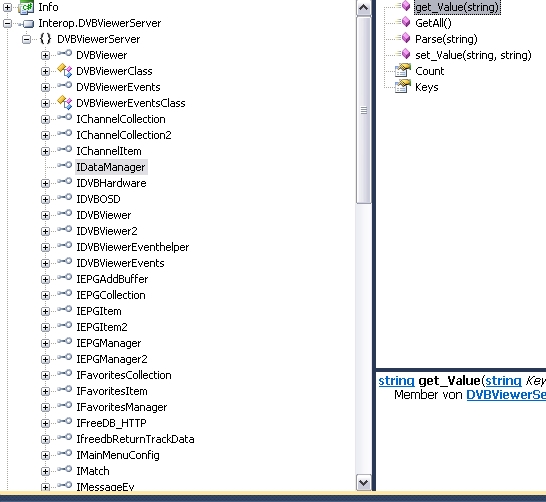Click the method icon beside get_Value(string)
This screenshot has height=502, width=546.
point(404,6)
